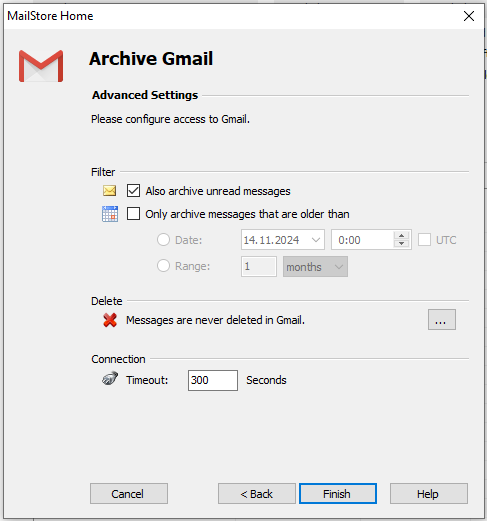487x521 pixels.
Task: Click the Finish button
Action: [x=338, y=493]
